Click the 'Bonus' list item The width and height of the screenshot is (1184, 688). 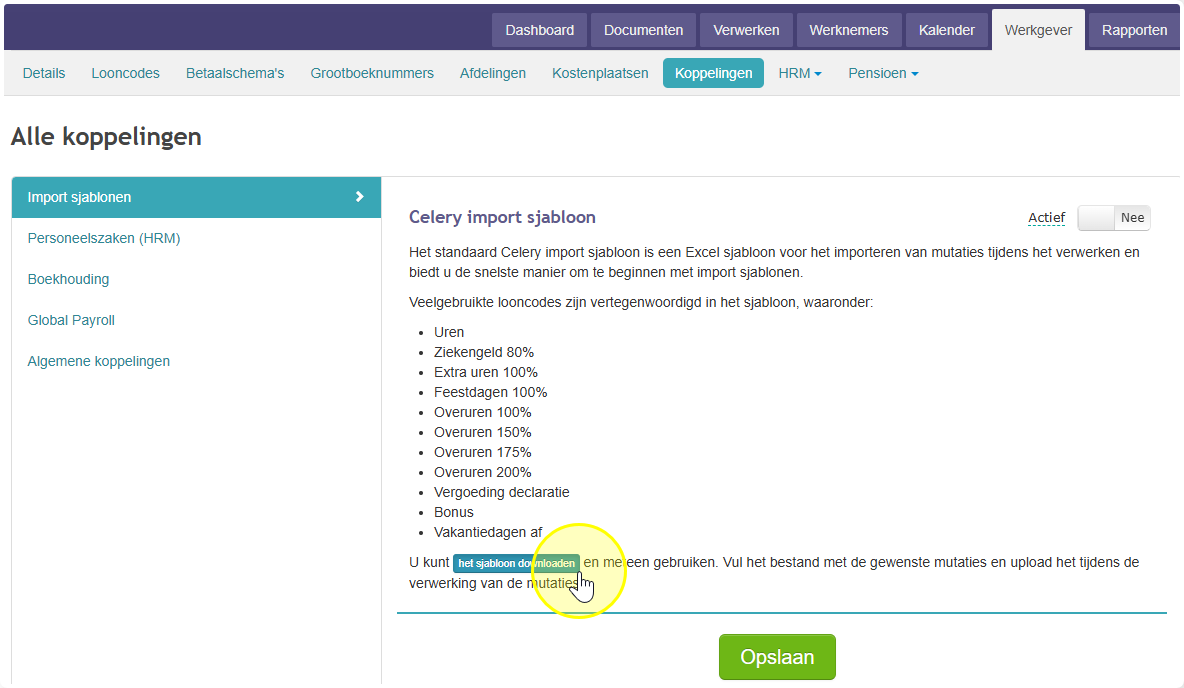click(454, 512)
